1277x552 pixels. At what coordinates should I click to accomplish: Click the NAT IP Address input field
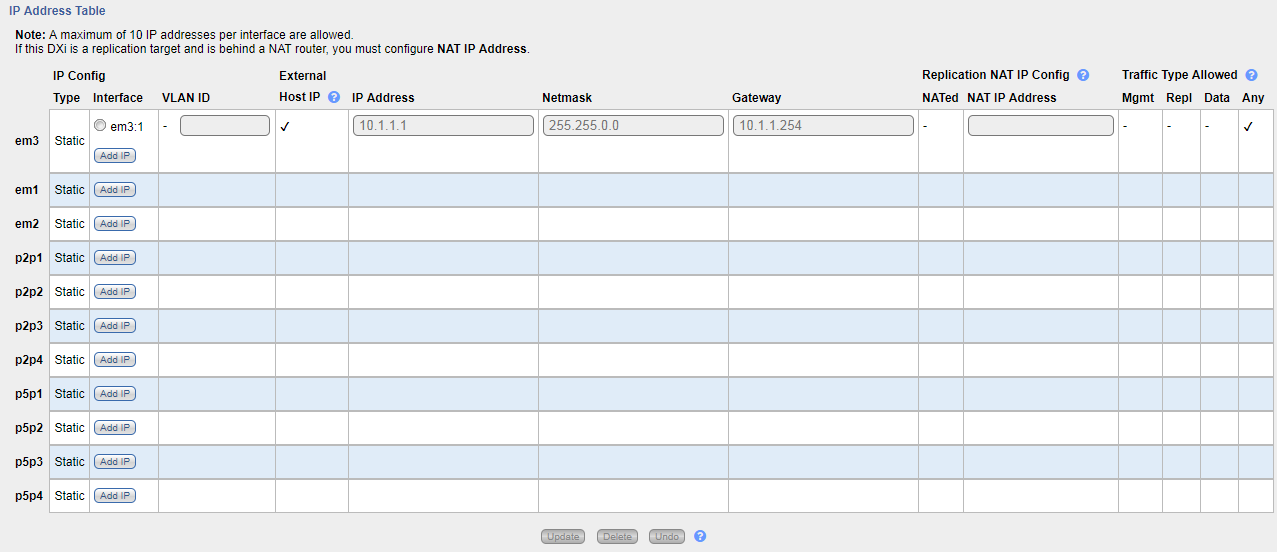pyautogui.click(x=1040, y=126)
